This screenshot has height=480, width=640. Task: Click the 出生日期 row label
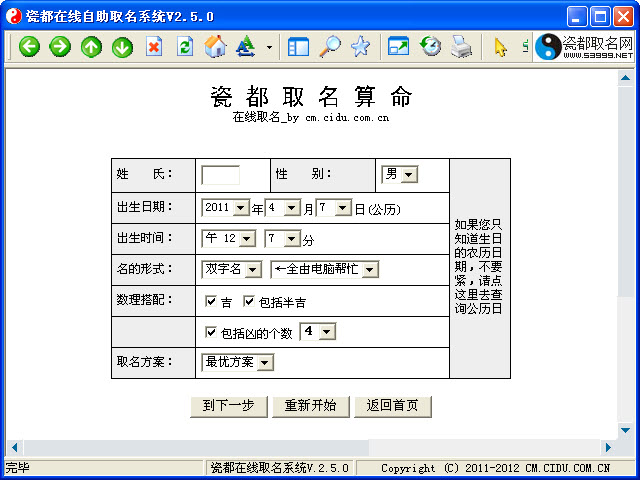(x=144, y=207)
